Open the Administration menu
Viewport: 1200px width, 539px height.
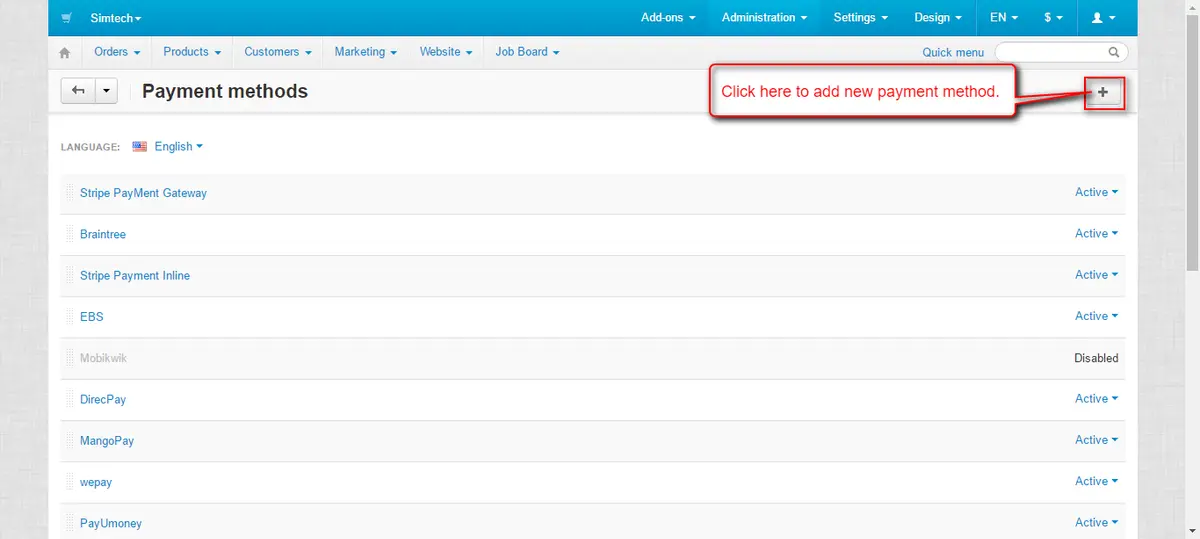click(x=764, y=18)
